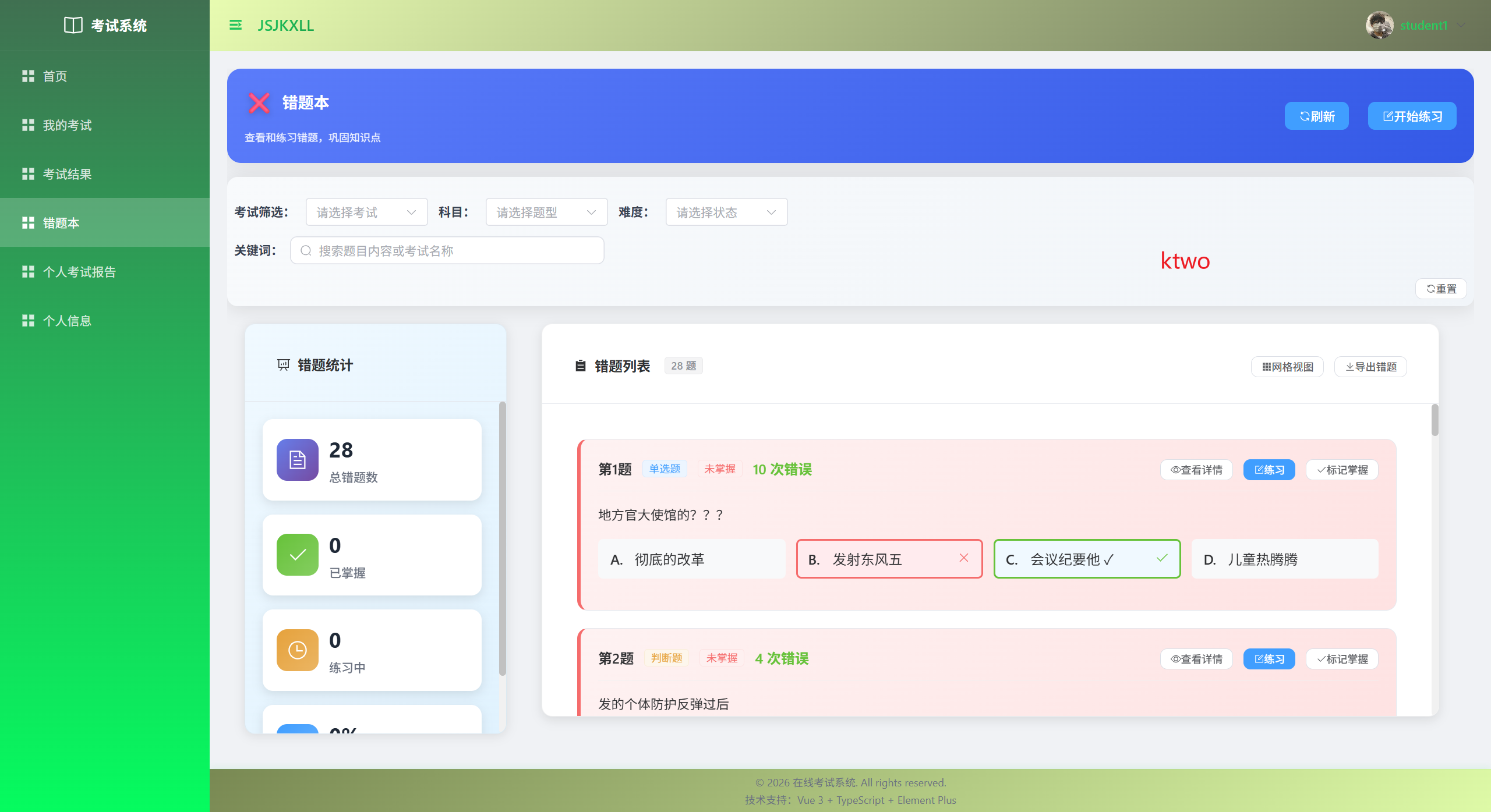Click the red X 错题本 icon
The width and height of the screenshot is (1491, 812).
coord(259,103)
